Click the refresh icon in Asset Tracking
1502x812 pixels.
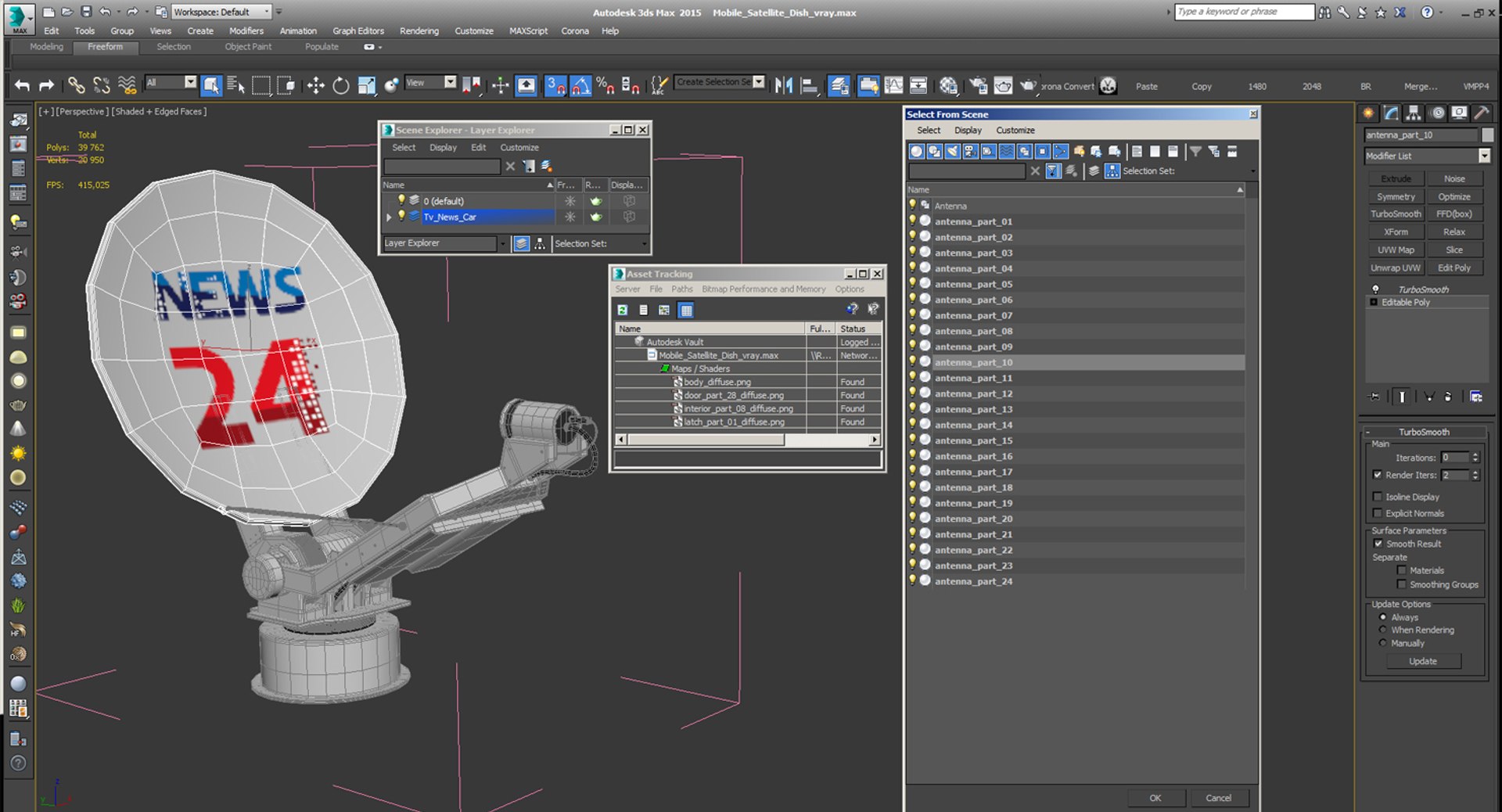[x=623, y=310]
